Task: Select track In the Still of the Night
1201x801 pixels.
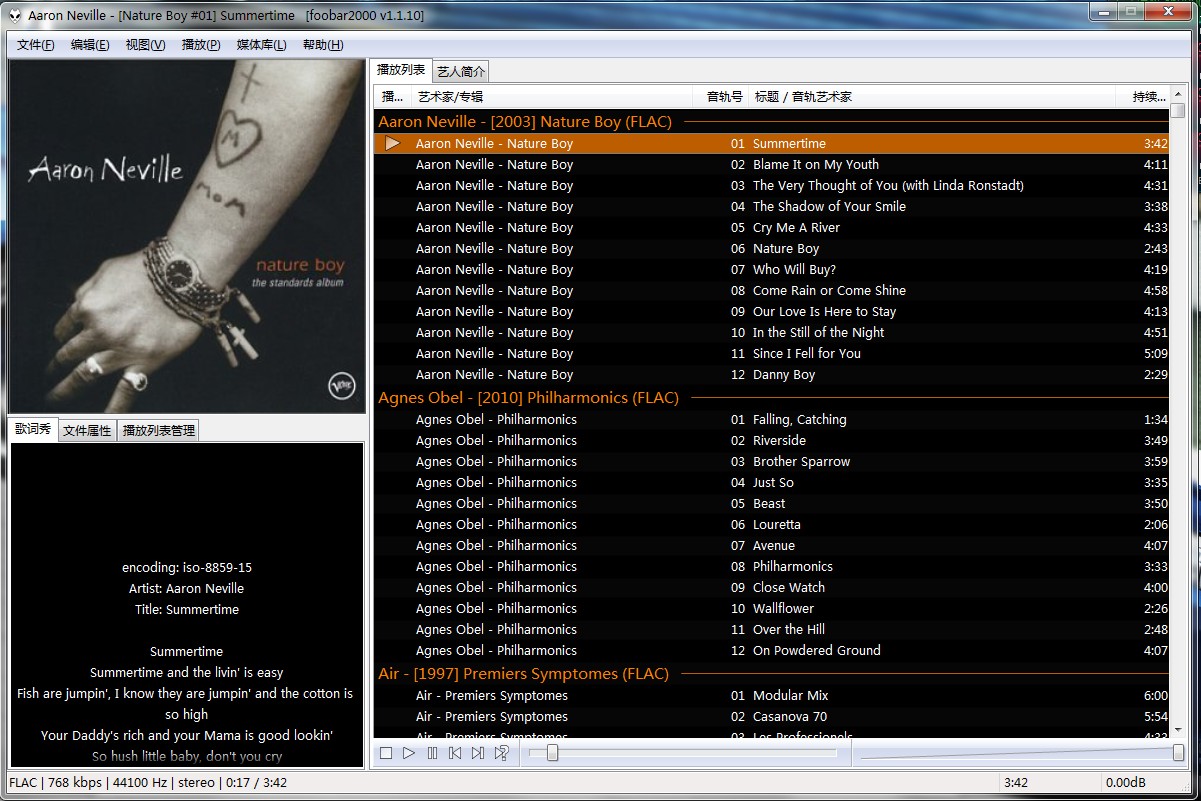Action: (772, 333)
